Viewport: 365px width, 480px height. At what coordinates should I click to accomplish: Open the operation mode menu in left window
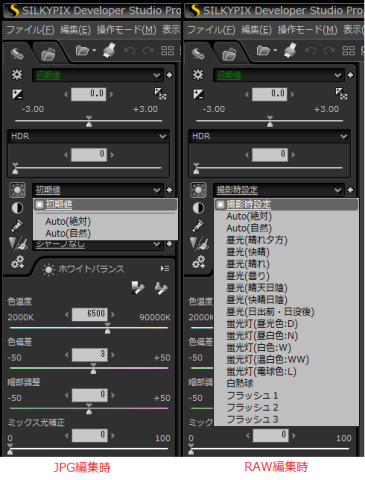(127, 30)
